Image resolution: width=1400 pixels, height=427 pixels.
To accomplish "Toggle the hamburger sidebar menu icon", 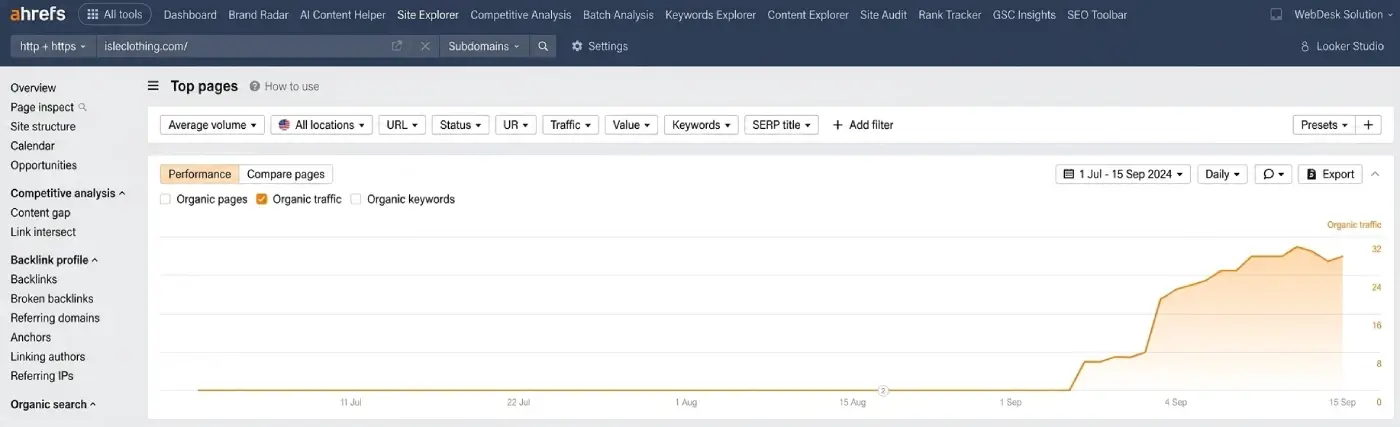I will click(x=153, y=86).
